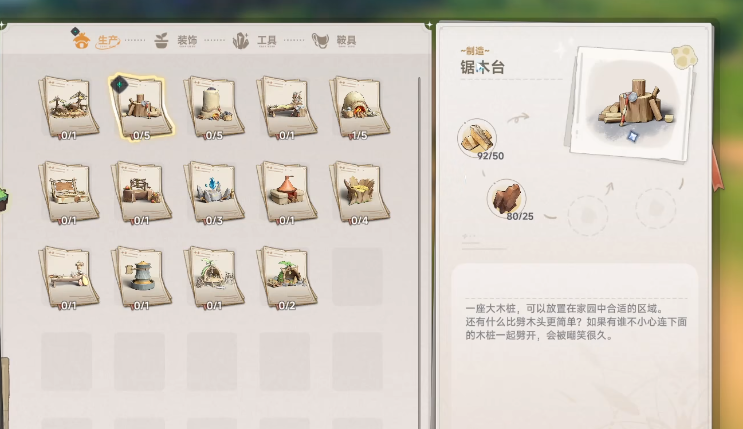
Task: Select the tree stump table recipe 0/4
Action: (x=359, y=192)
